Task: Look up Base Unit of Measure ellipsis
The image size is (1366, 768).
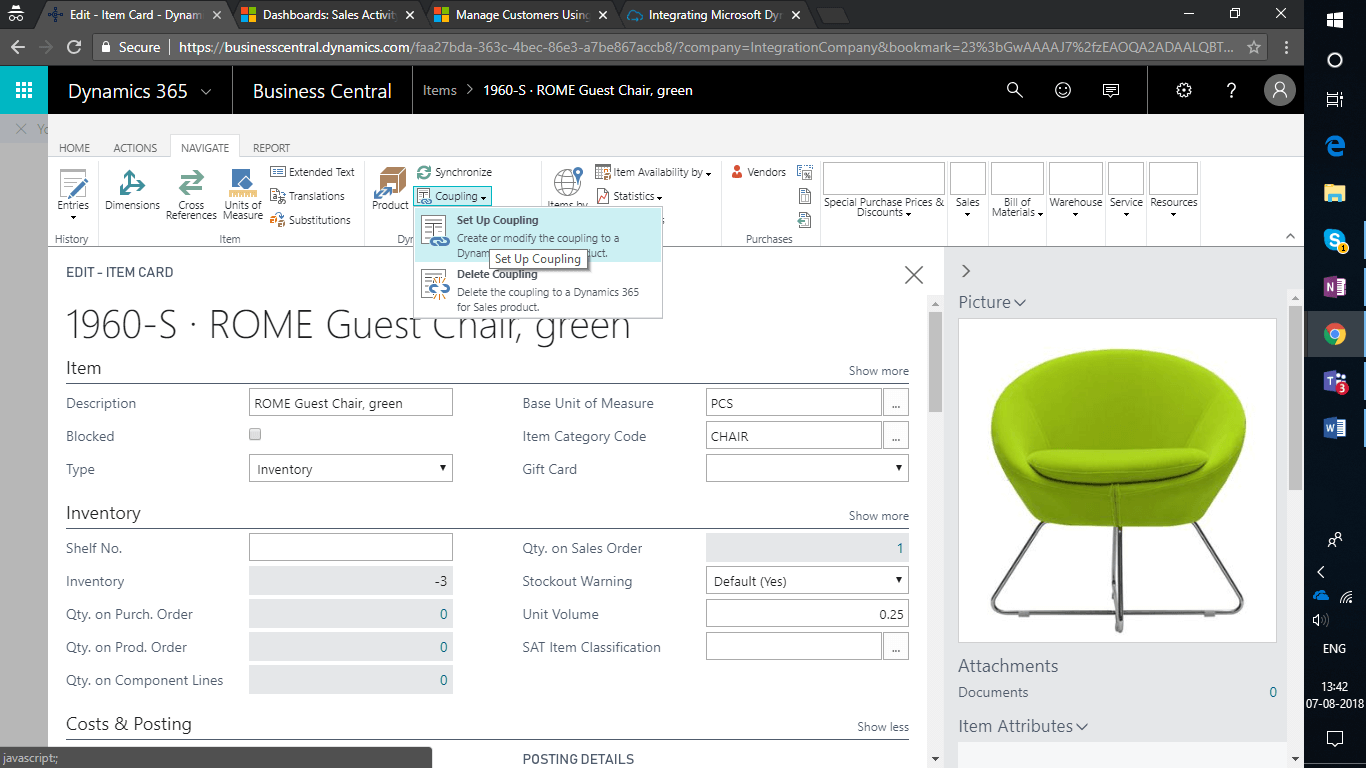Action: [896, 402]
